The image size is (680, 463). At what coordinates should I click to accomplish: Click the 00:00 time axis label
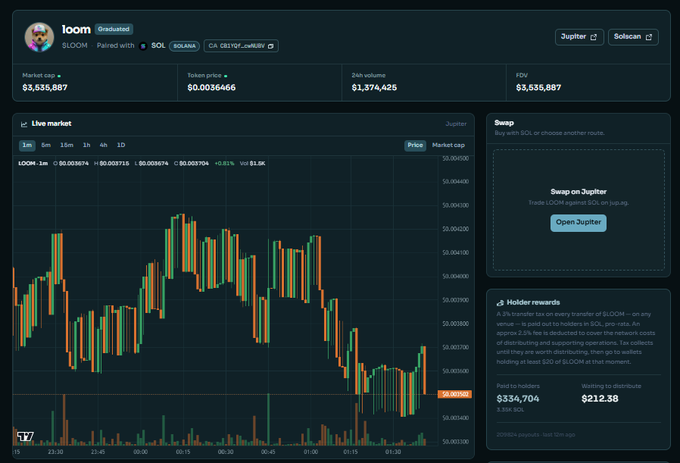pos(141,452)
